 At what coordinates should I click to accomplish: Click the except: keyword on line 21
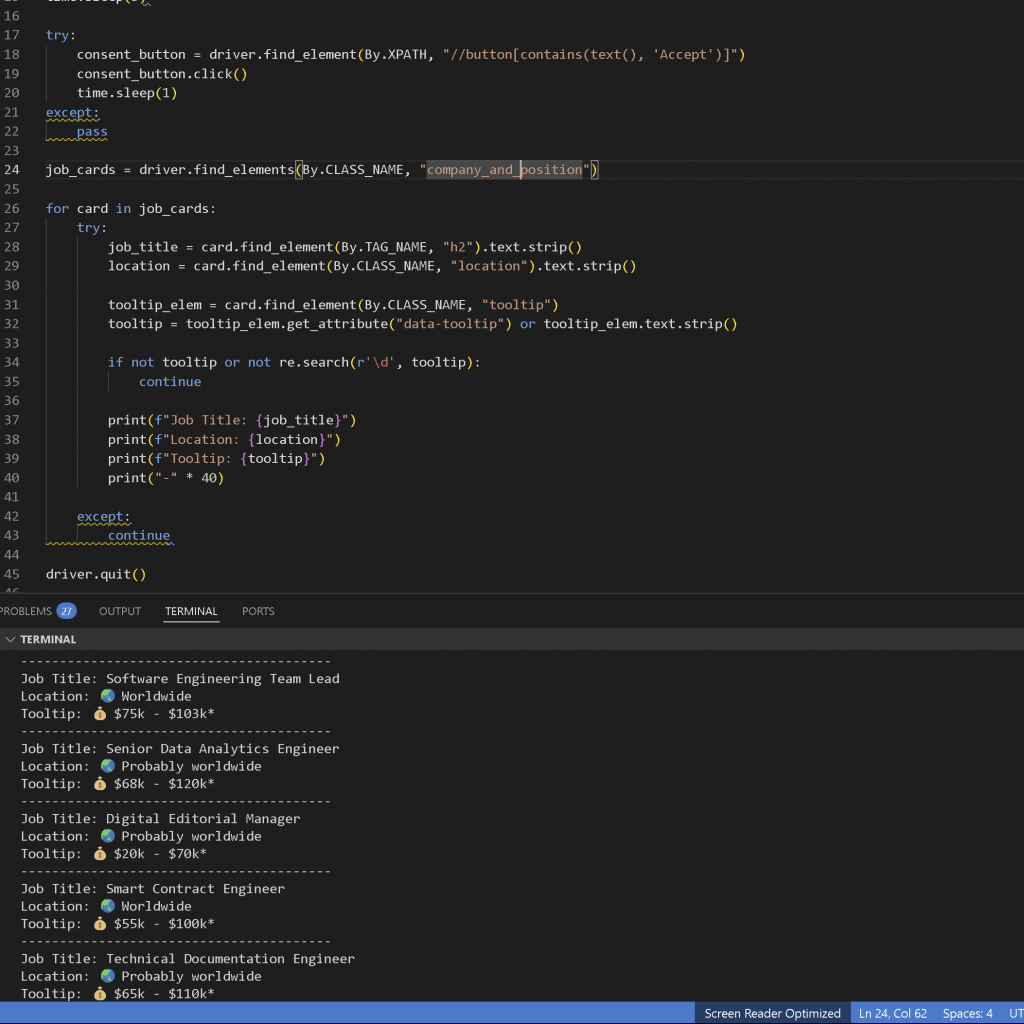tap(72, 112)
